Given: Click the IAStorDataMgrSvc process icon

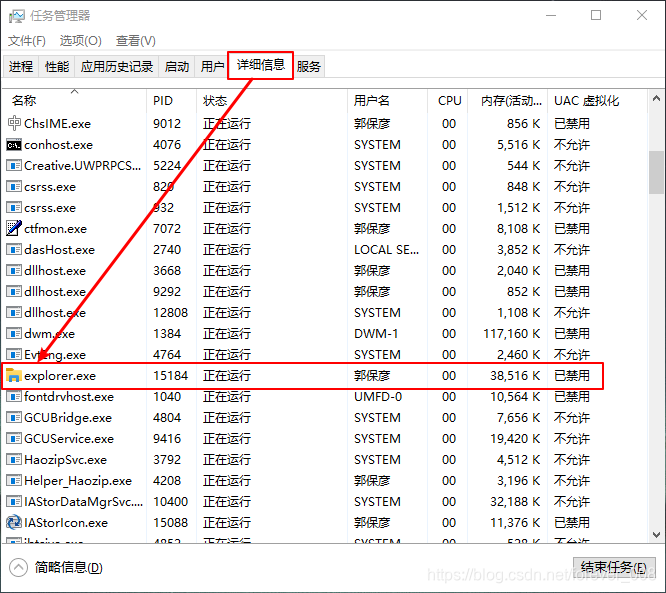Looking at the screenshot, I should pos(14,502).
